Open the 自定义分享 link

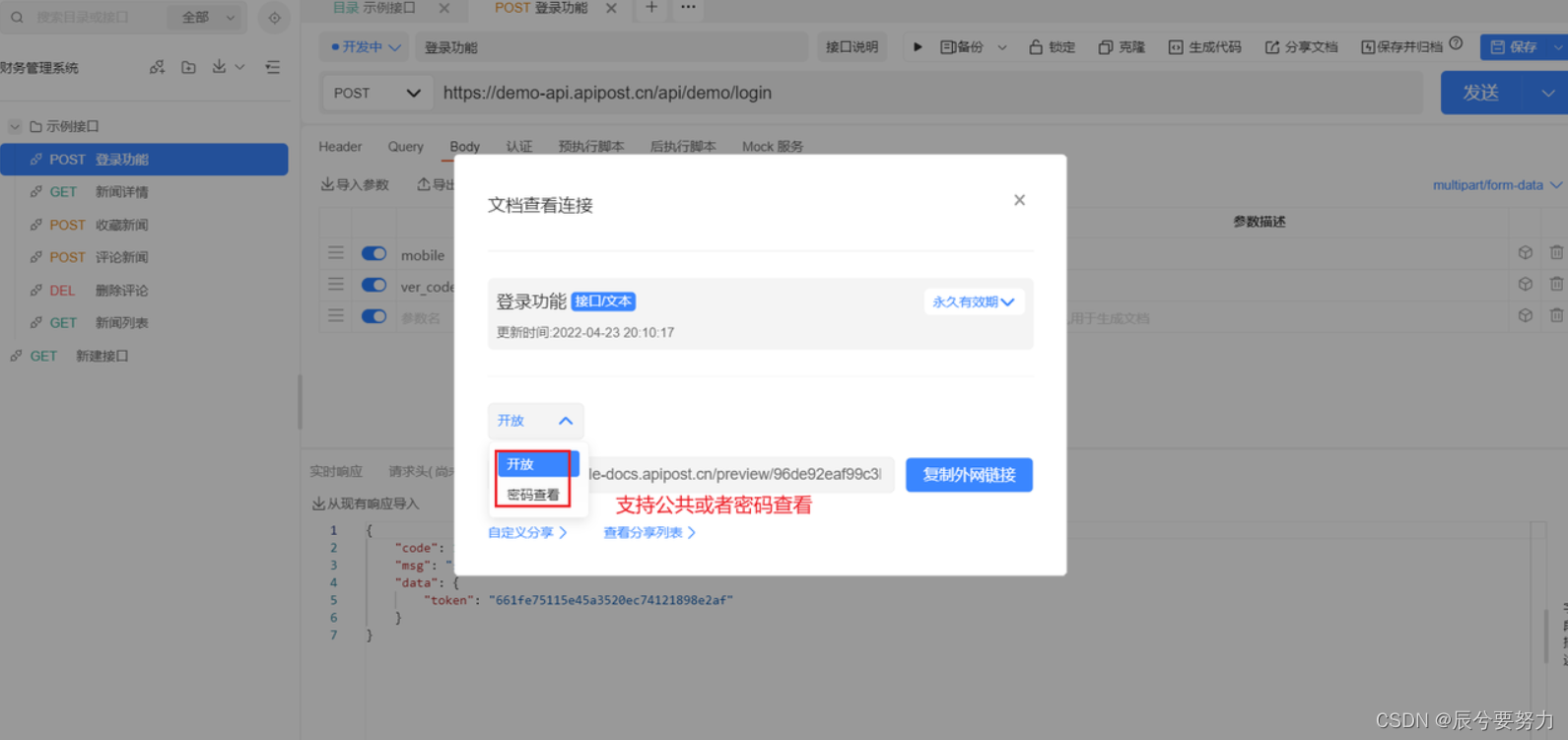[527, 532]
